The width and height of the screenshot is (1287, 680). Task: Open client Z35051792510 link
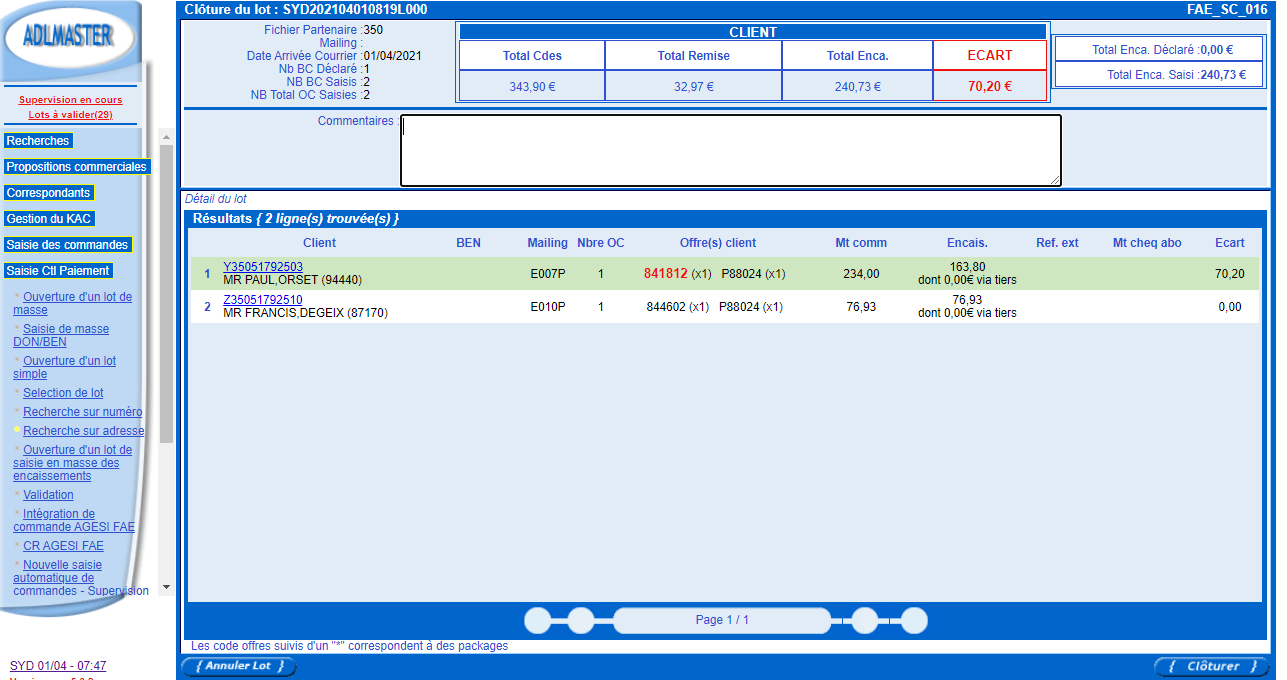tap(263, 300)
